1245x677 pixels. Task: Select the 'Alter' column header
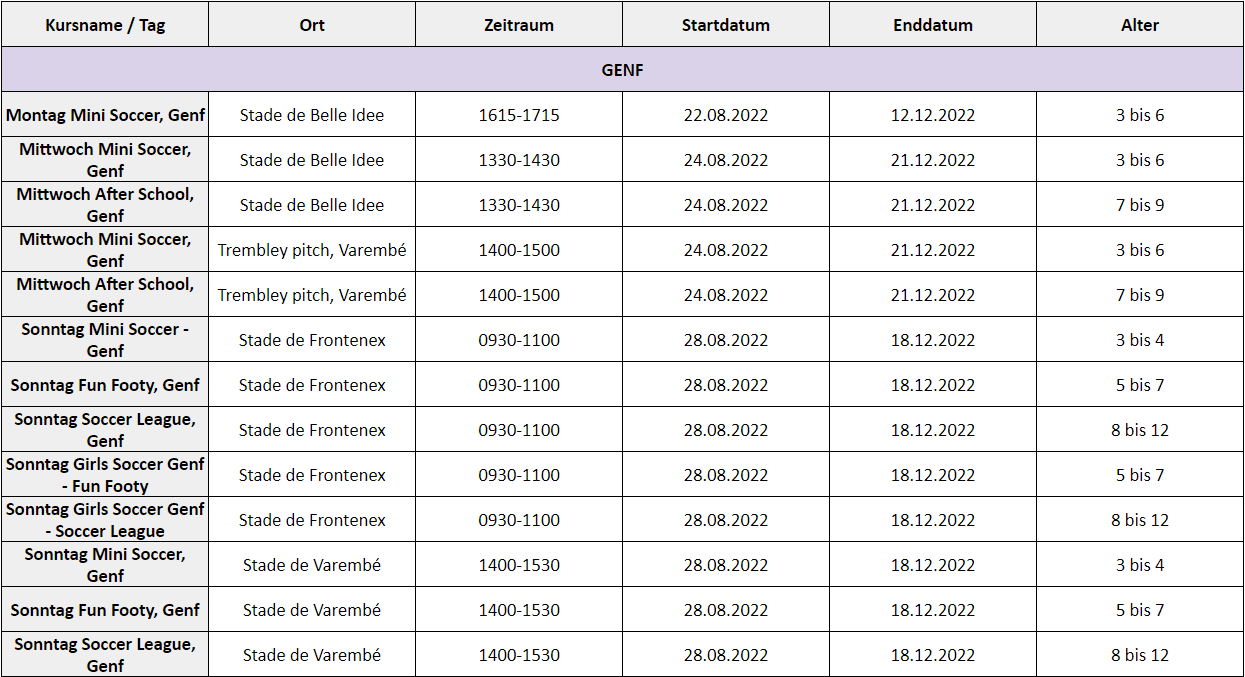1140,25
